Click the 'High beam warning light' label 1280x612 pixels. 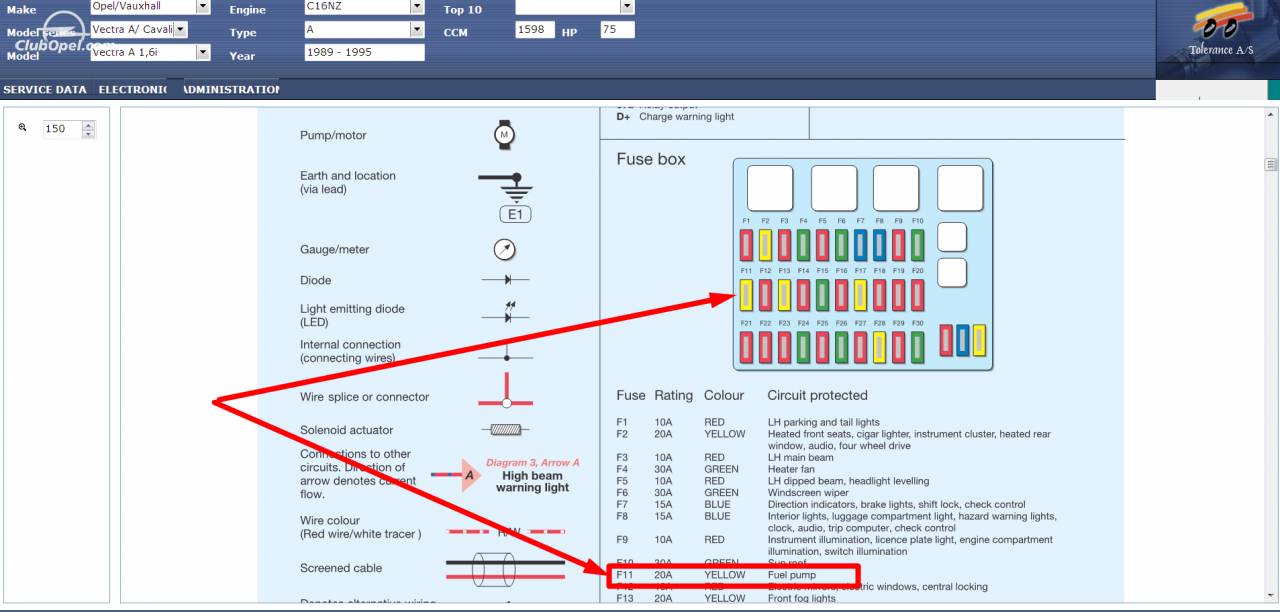(533, 482)
